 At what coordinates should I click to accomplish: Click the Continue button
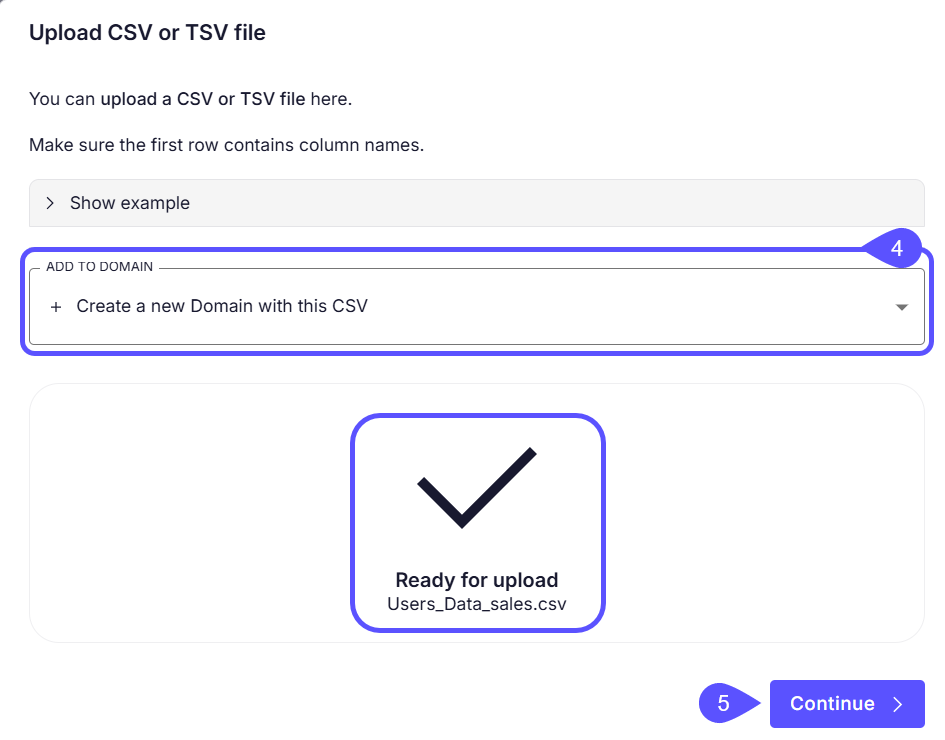847,704
